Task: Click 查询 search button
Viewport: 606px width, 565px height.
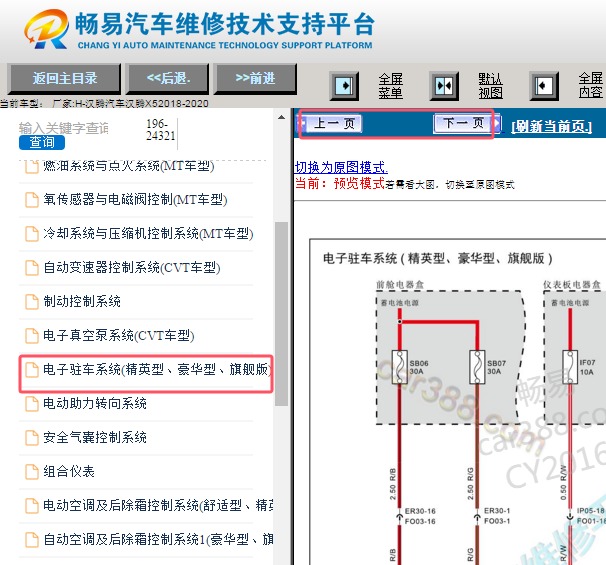Action: point(42,142)
